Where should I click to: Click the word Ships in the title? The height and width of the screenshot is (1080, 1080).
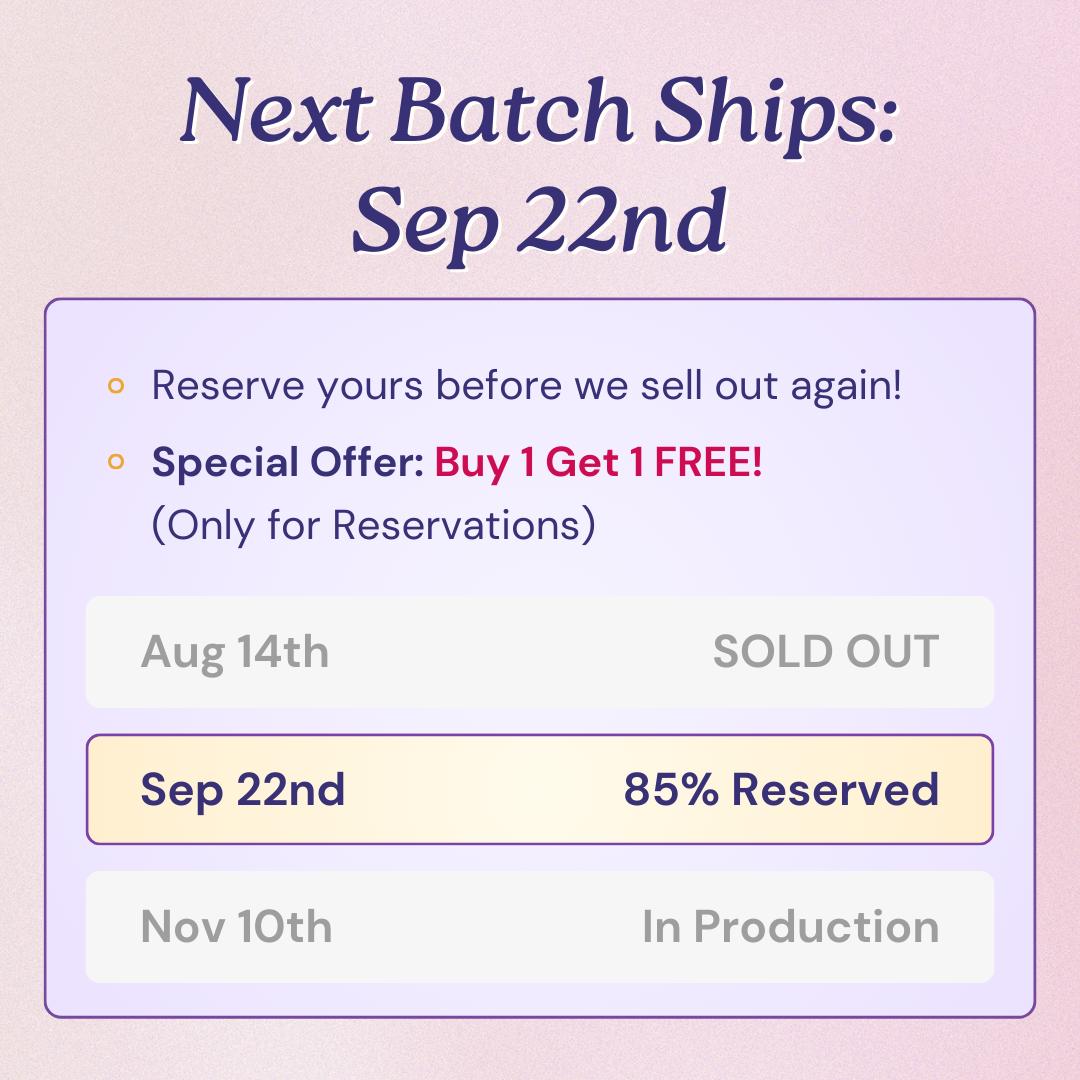click(x=777, y=116)
